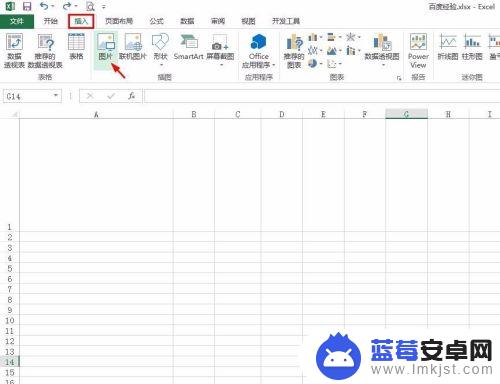Click the 数据透视表 PivotTable icon

click(x=14, y=51)
